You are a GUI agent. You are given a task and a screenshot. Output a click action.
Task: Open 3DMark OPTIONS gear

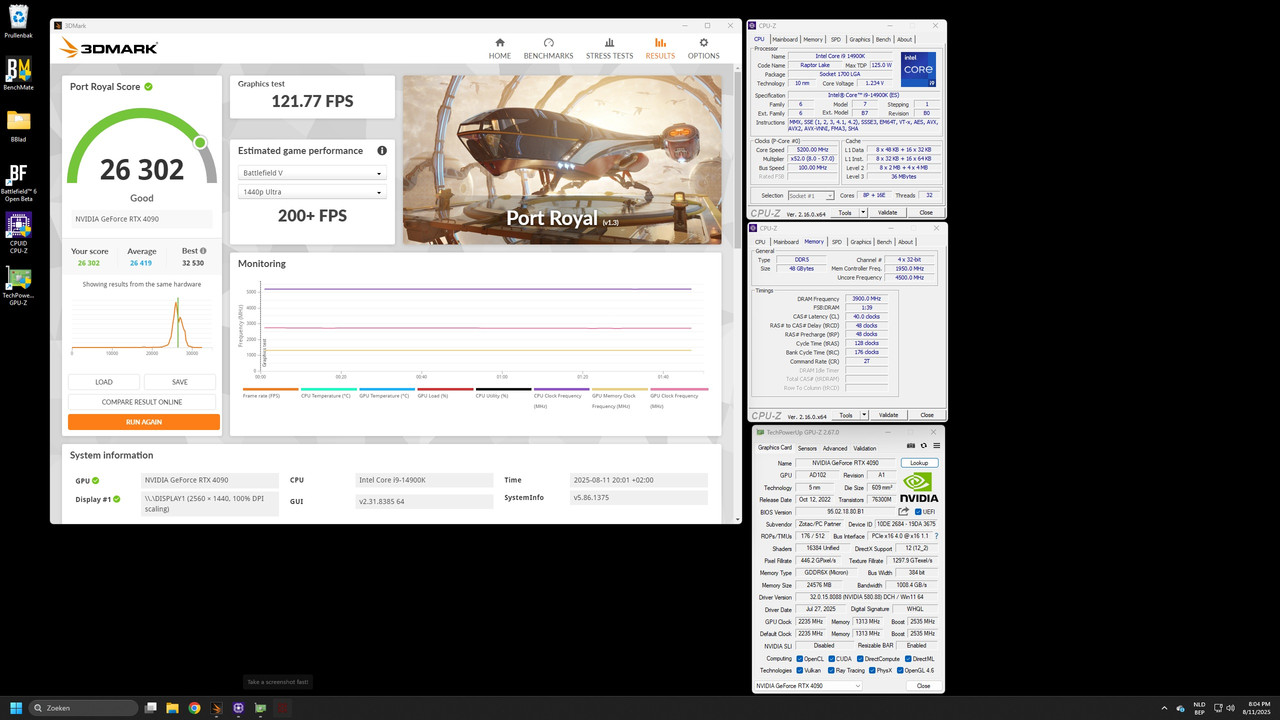(x=703, y=49)
